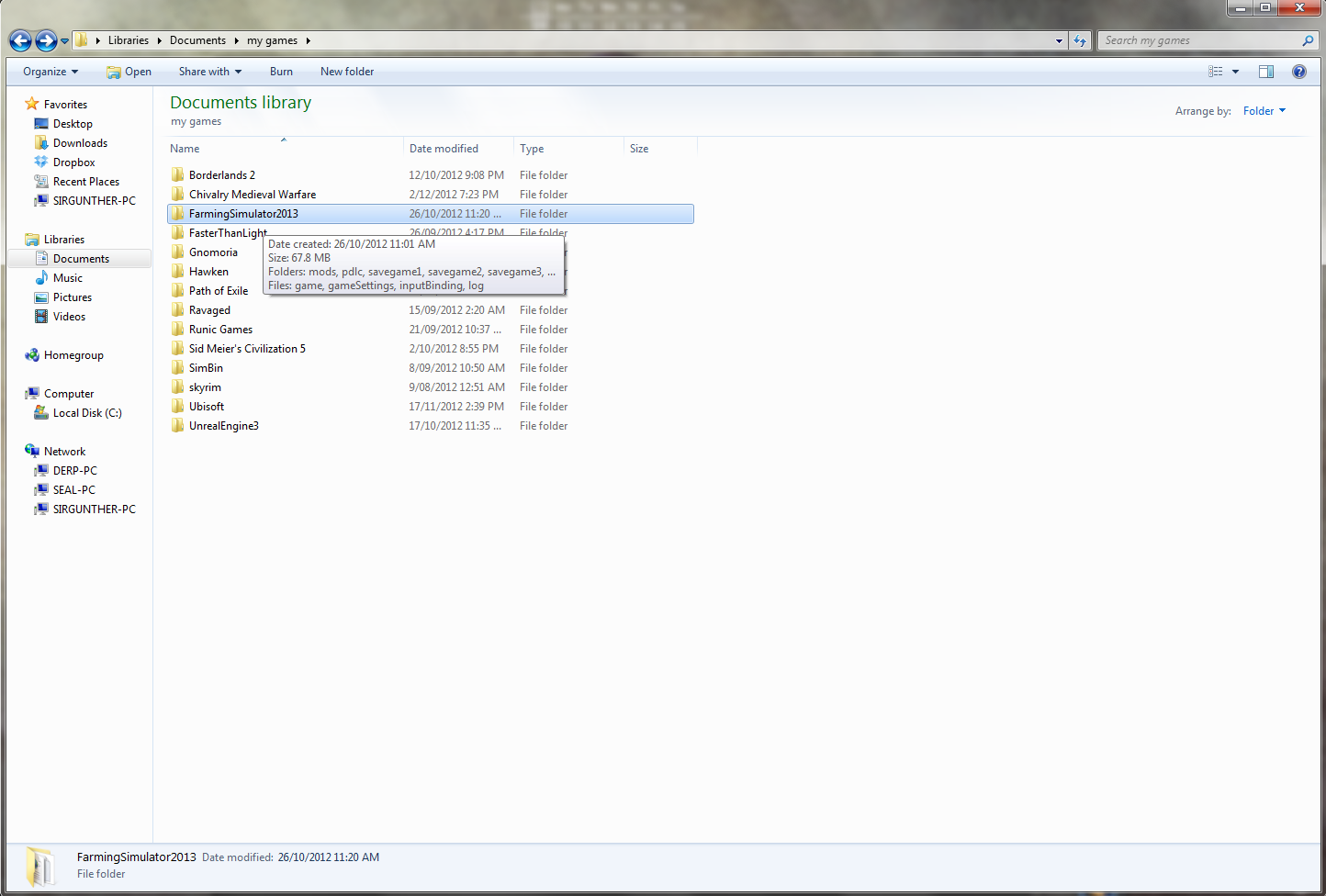The image size is (1326, 896).
Task: Select Computer in the navigation pane
Action: [x=69, y=394]
